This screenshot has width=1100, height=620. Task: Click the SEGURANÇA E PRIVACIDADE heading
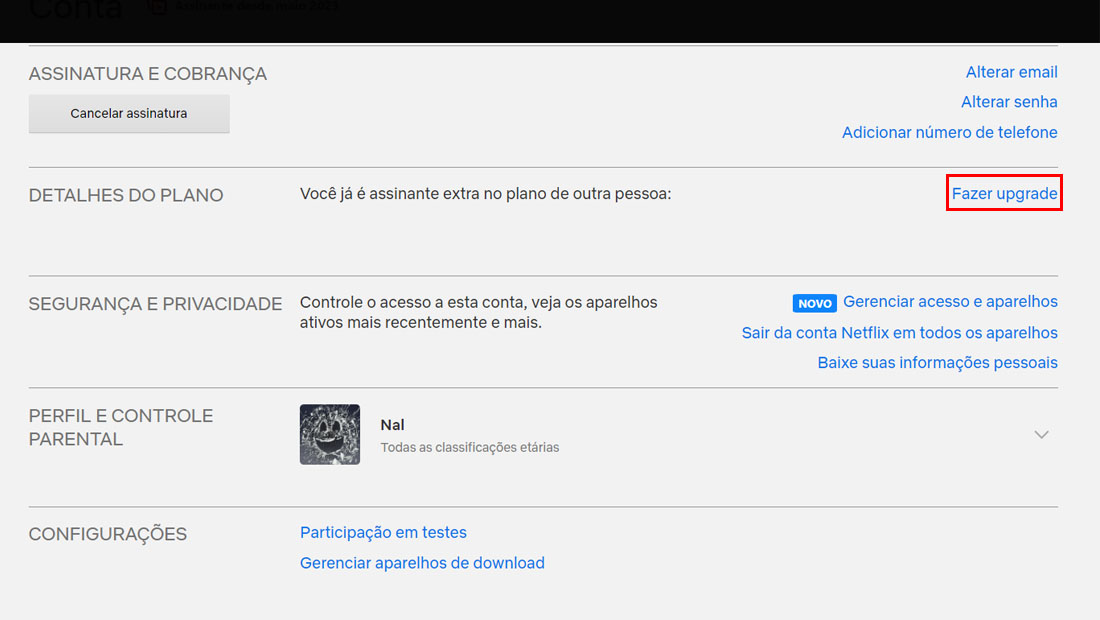(155, 304)
